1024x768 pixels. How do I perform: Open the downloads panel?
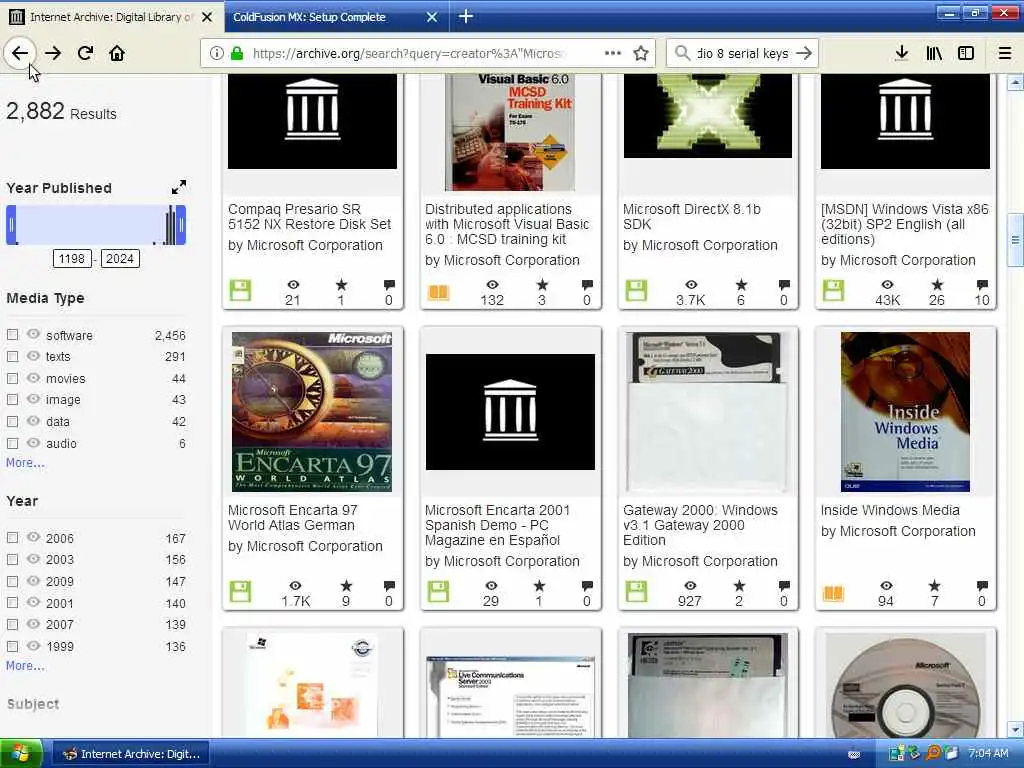[x=901, y=53]
